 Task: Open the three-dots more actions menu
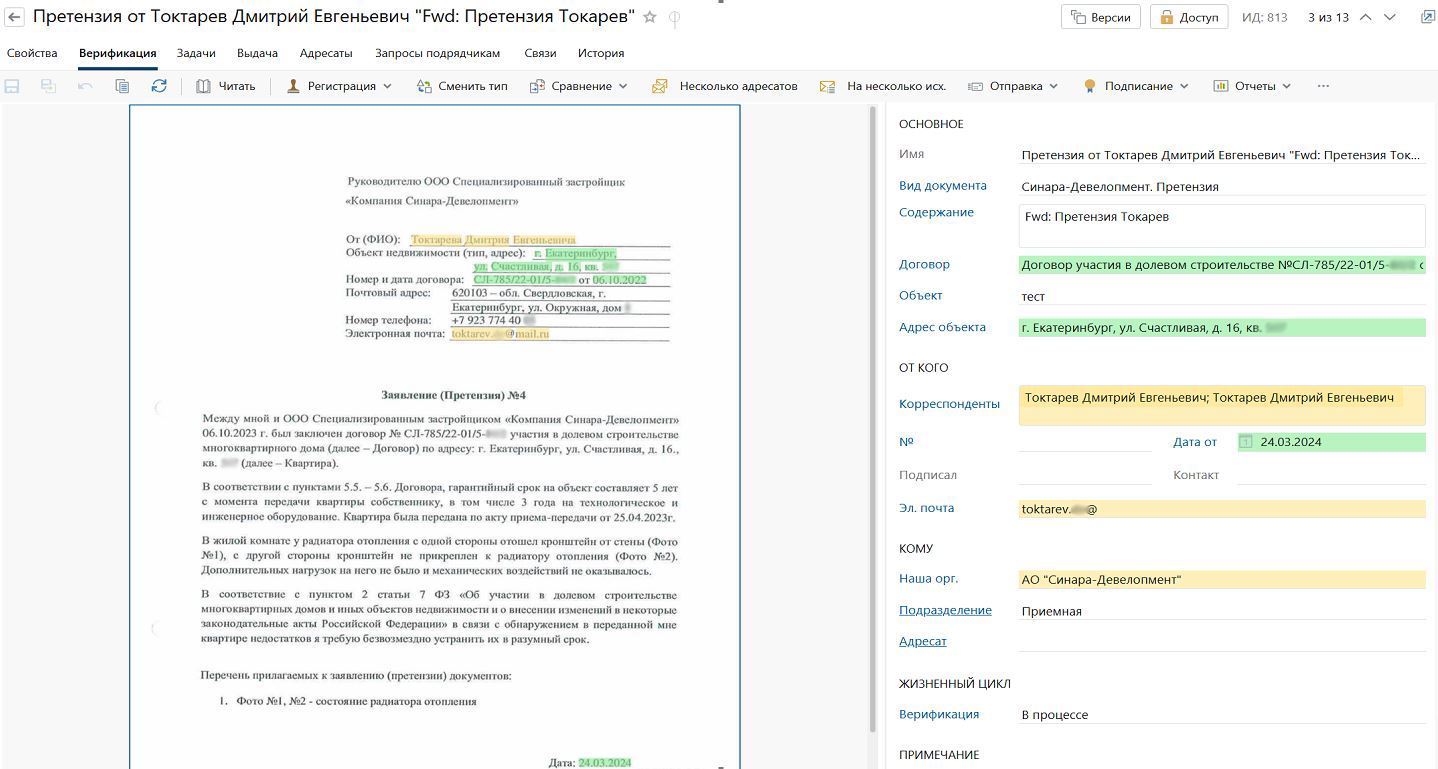point(1323,86)
